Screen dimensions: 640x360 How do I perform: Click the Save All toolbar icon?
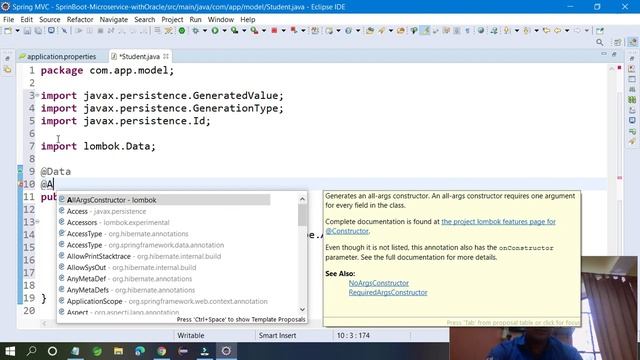tap(38, 31)
